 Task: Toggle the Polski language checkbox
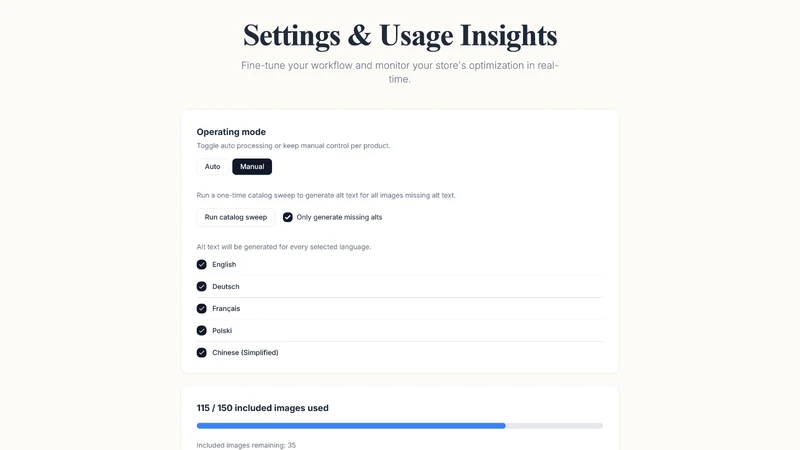202,330
